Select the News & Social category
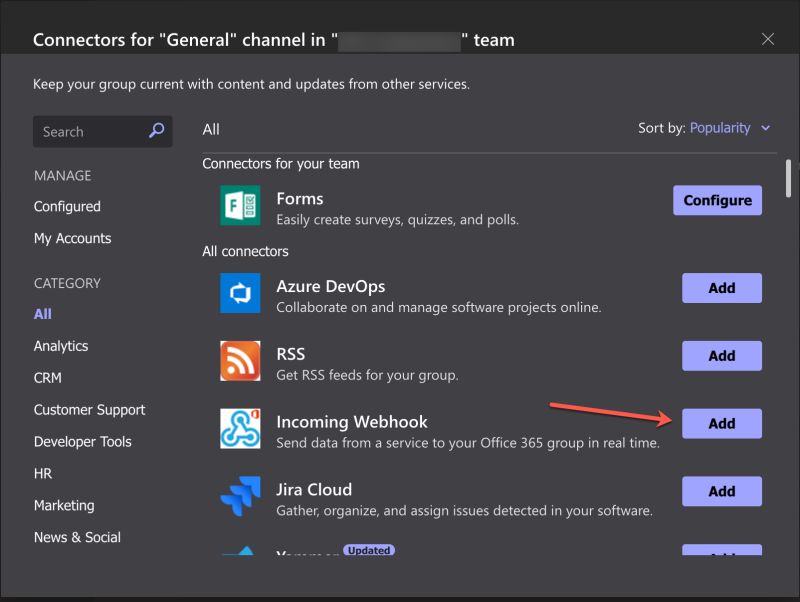This screenshot has height=602, width=800. (77, 537)
